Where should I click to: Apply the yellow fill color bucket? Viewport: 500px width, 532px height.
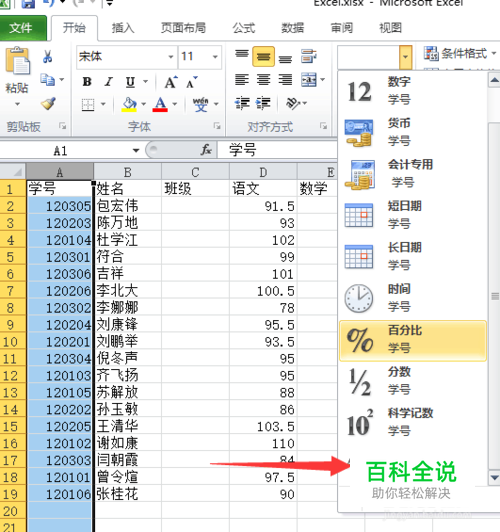129,104
